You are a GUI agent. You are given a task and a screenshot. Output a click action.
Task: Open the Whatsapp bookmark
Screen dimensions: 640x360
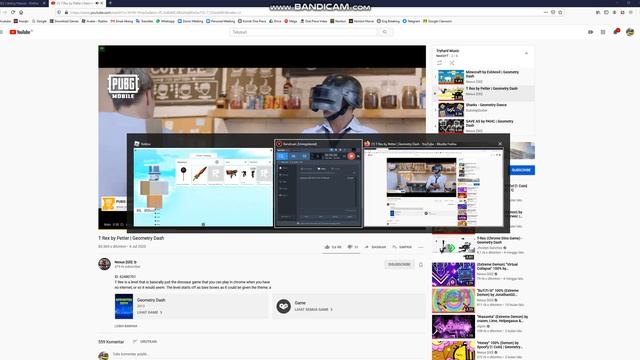(165, 21)
